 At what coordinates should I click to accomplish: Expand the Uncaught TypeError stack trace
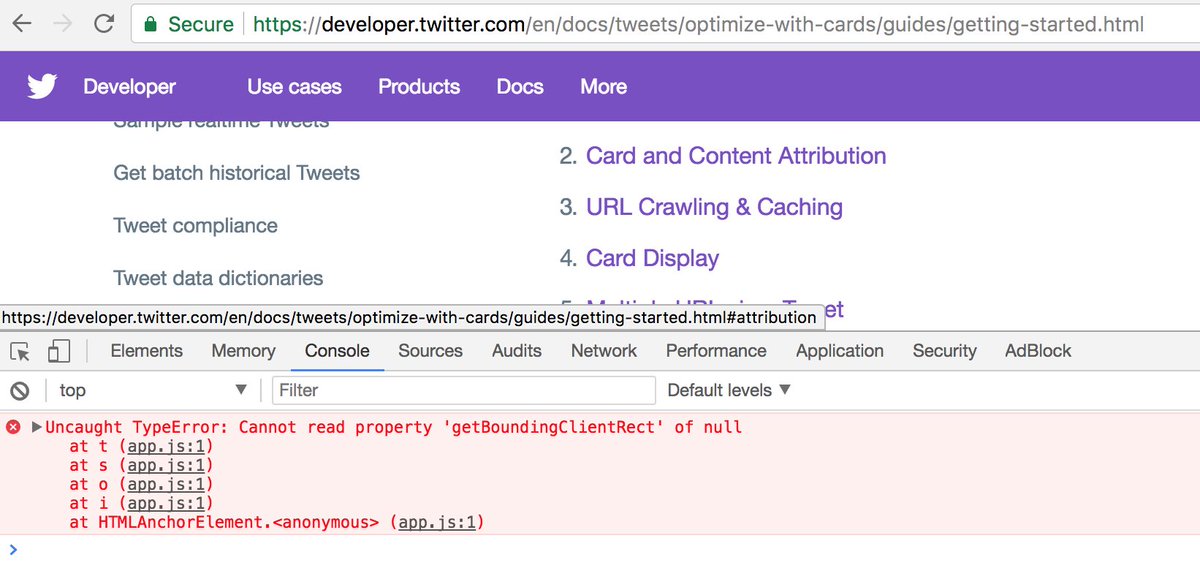point(38,427)
